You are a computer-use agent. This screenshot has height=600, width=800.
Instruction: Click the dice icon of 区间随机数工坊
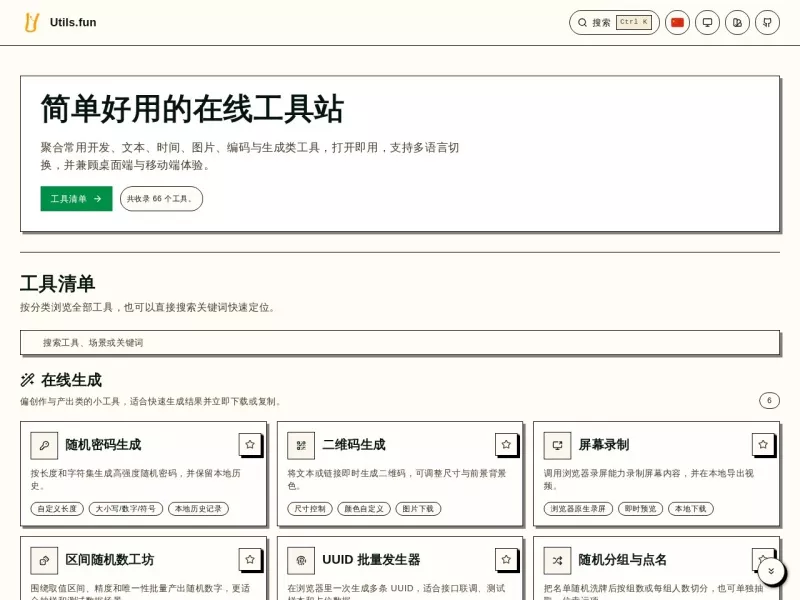[44, 561]
